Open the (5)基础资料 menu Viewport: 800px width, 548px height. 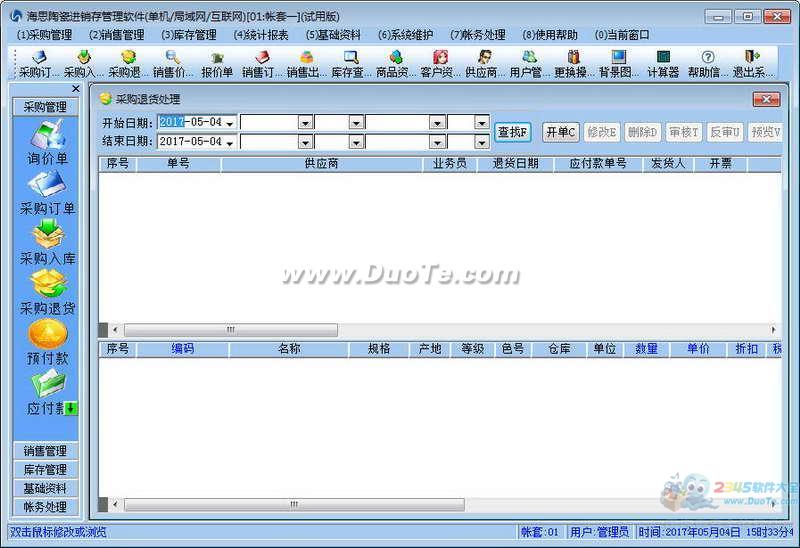[333, 35]
